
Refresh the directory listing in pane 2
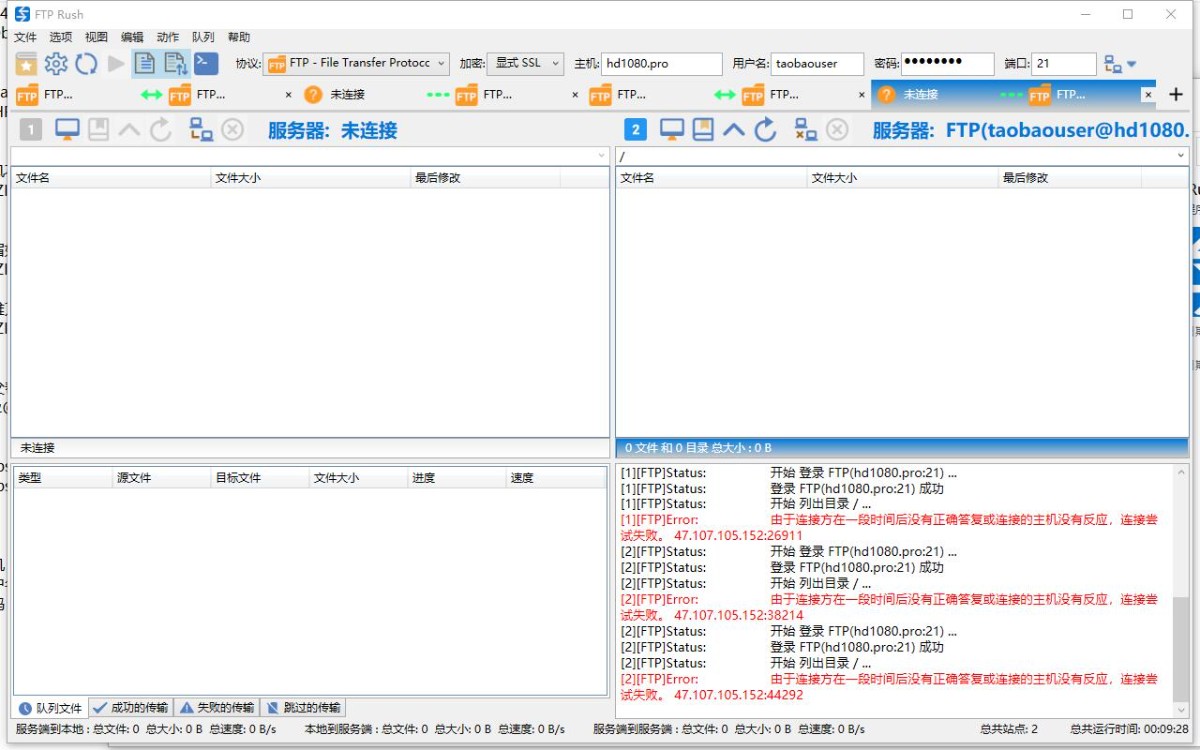tap(765, 130)
